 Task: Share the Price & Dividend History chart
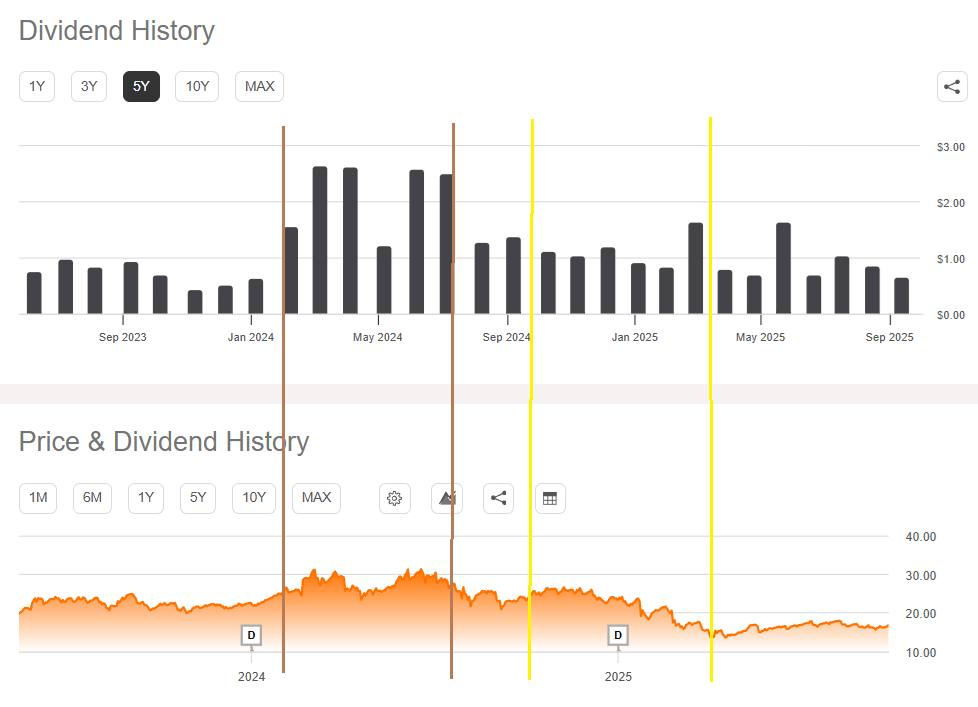(498, 498)
